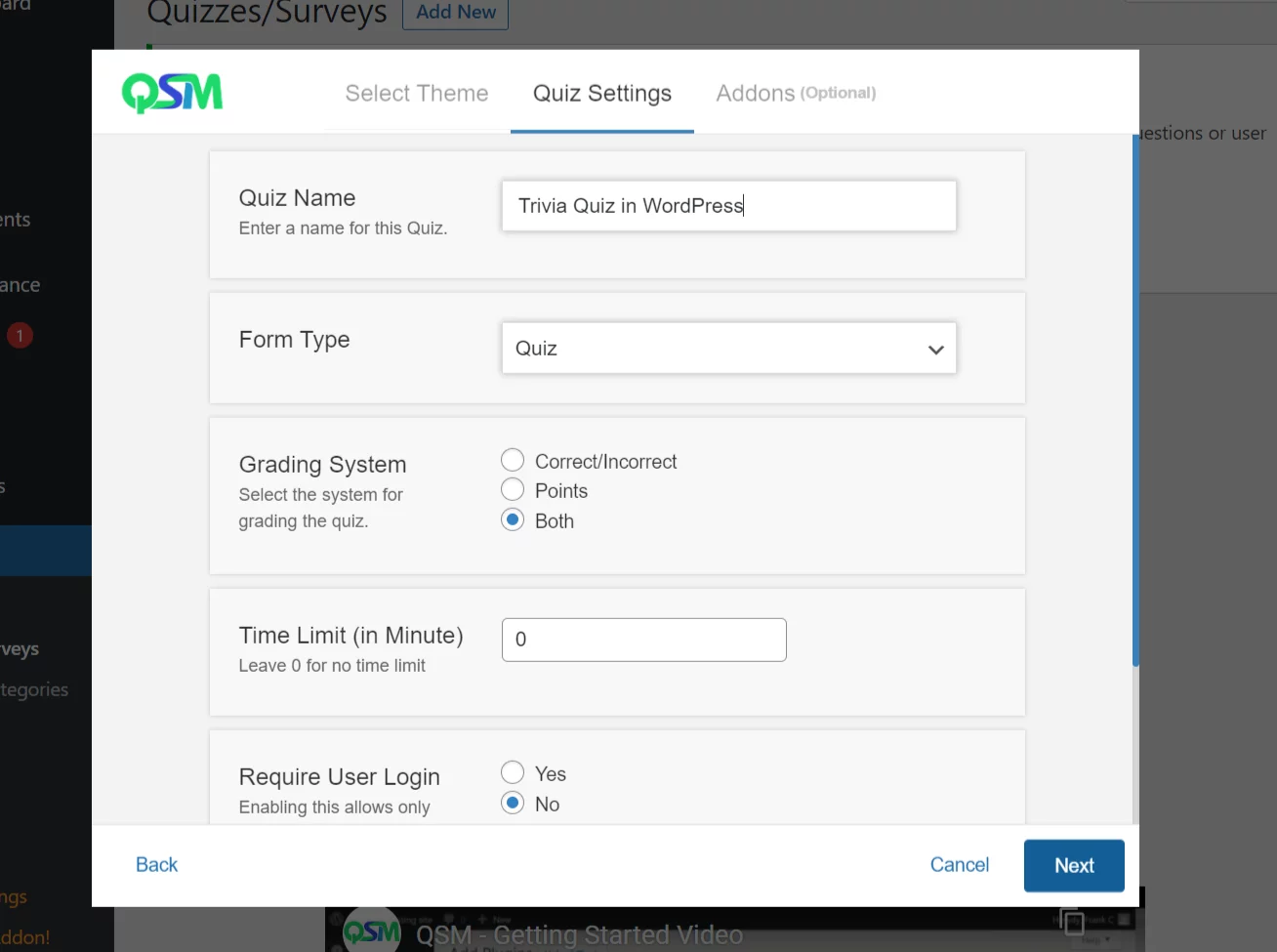Choose No for Require User Login
The height and width of the screenshot is (952, 1277).
click(513, 803)
